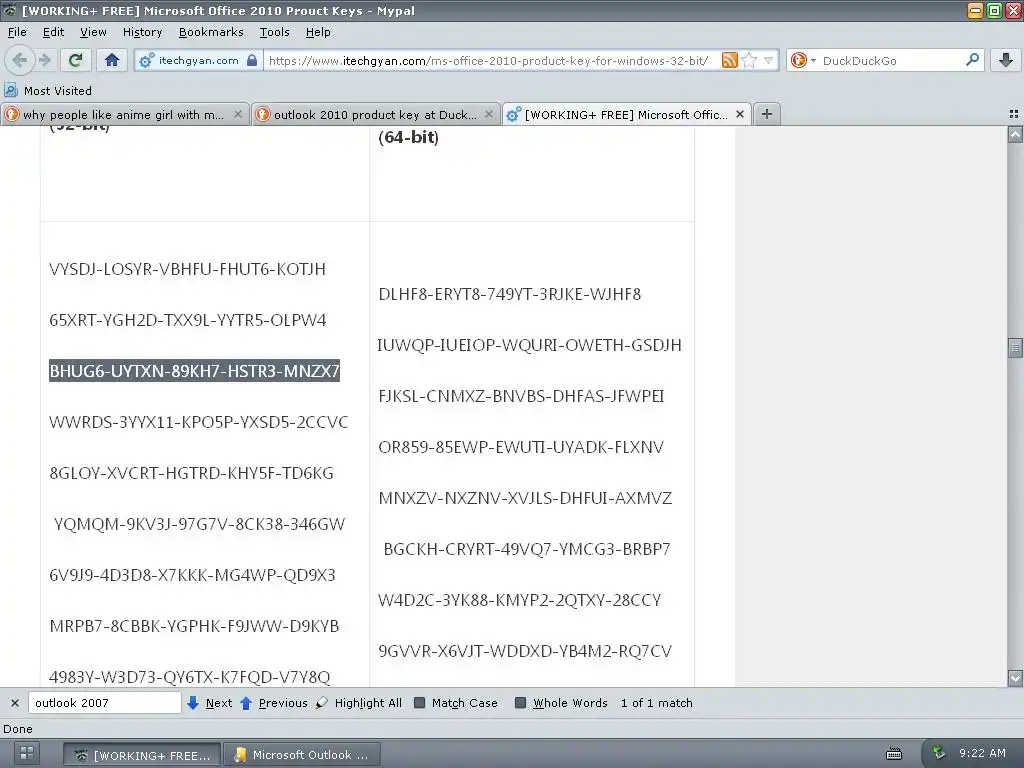Toggle Highlight All in find bar
Viewport: 1024px width, 768px height.
359,703
